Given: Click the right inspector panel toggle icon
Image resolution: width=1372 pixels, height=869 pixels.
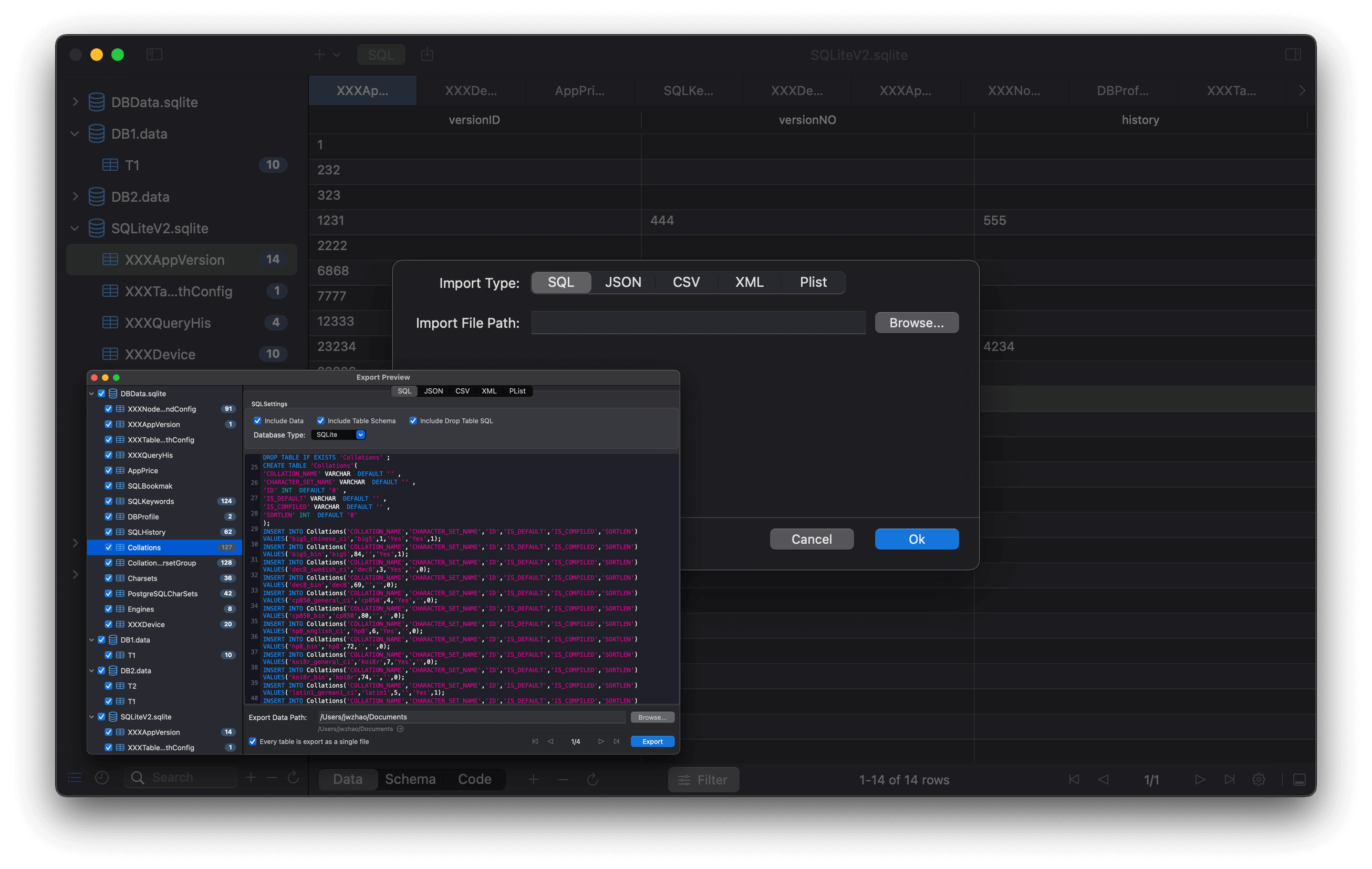Looking at the screenshot, I should point(1293,55).
